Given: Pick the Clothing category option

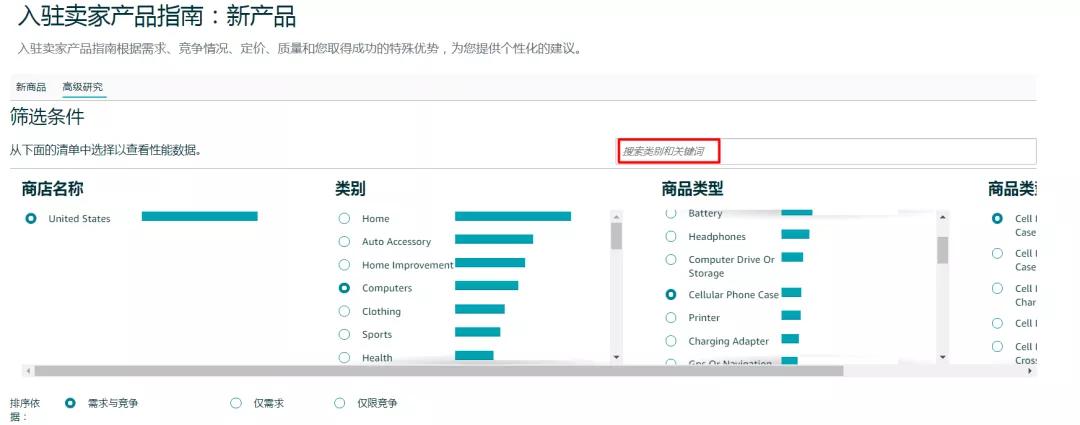Looking at the screenshot, I should 344,311.
